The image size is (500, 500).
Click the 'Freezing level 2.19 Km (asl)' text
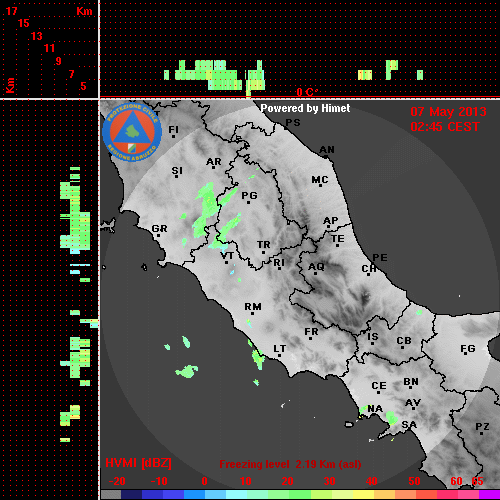tap(290, 464)
